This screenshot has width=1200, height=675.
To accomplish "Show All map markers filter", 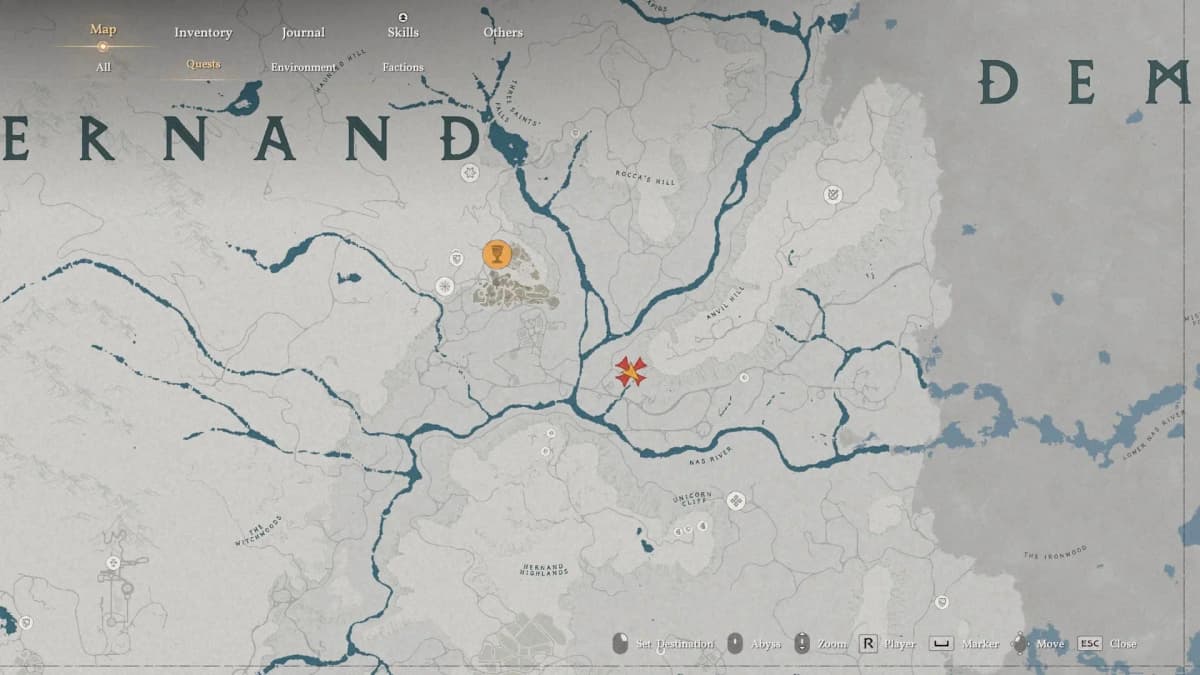I will pos(103,67).
